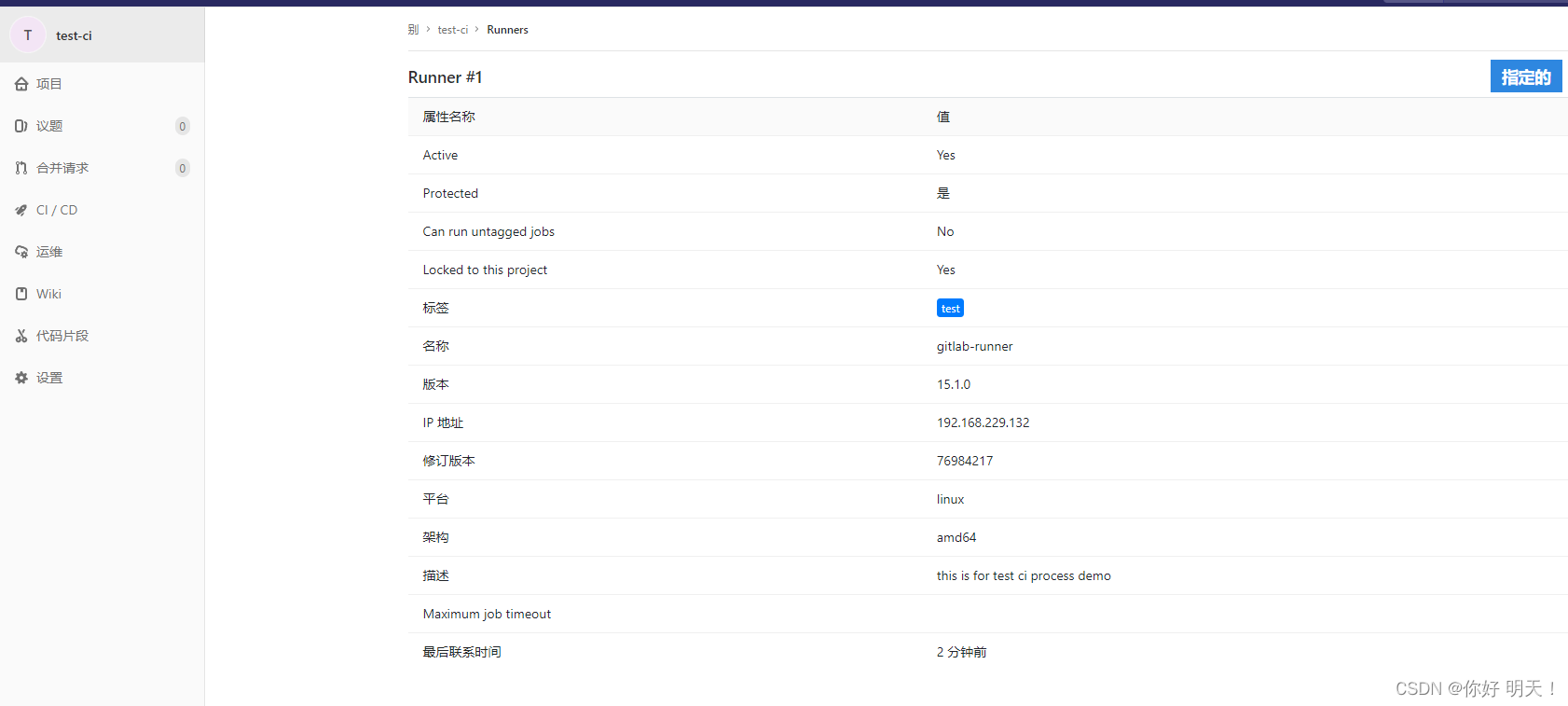Click the merge requests count badge 0
This screenshot has width=1568, height=706.
pyautogui.click(x=183, y=168)
